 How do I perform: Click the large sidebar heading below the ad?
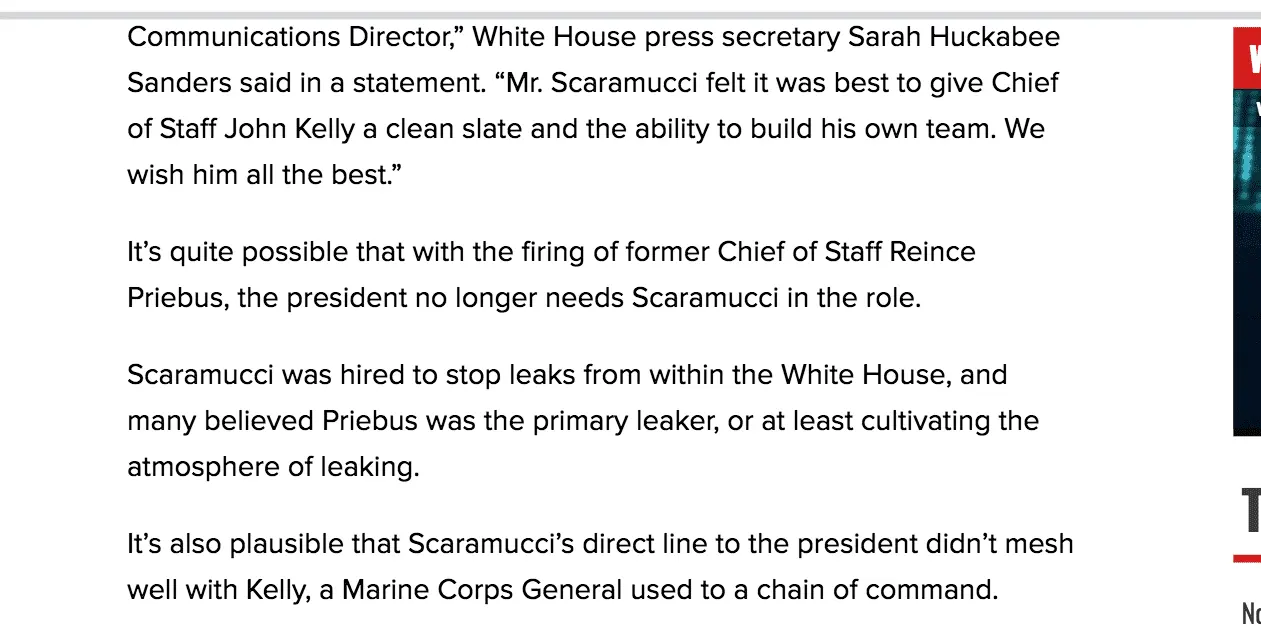(1250, 512)
